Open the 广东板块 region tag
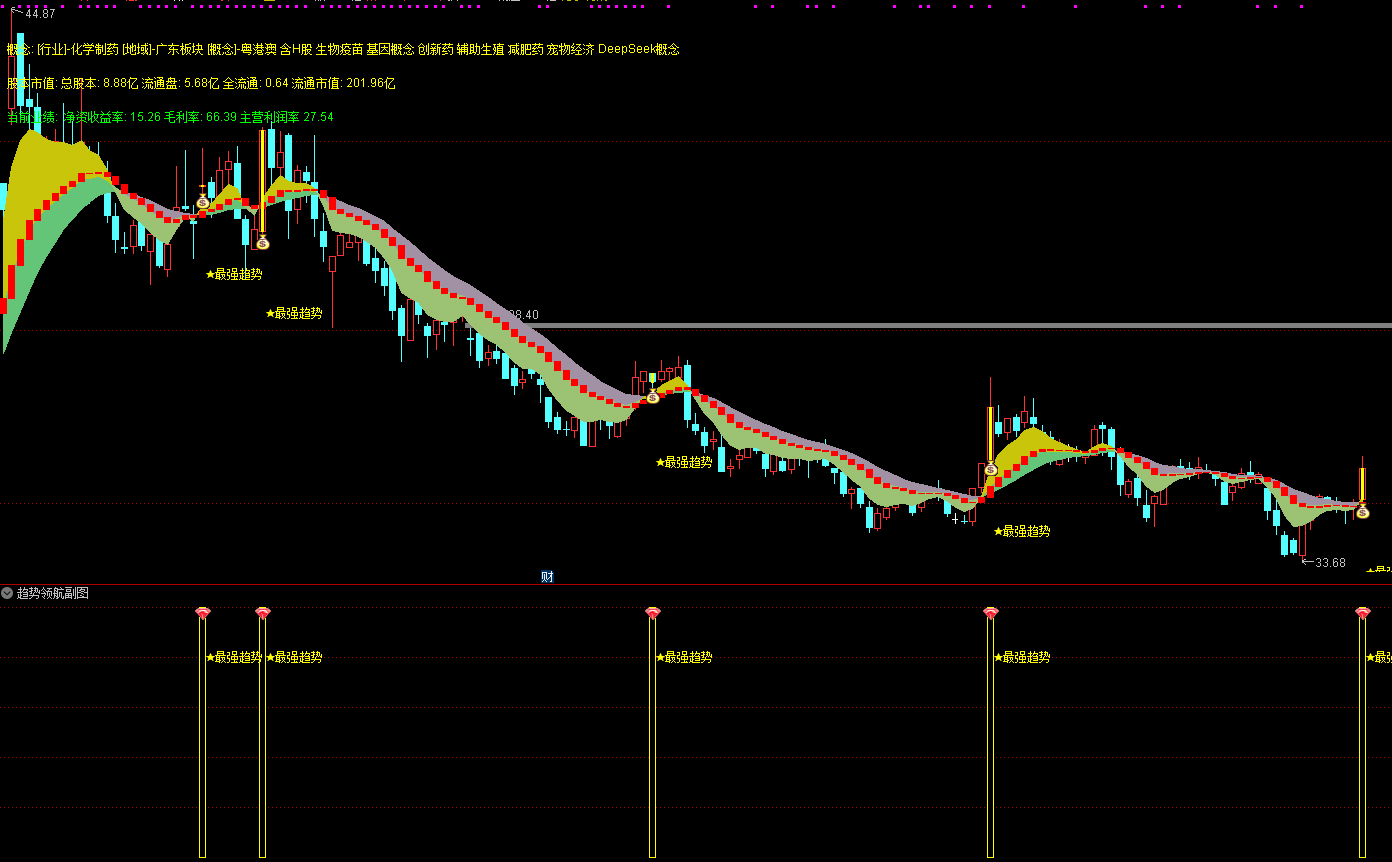The image size is (1392, 862). (180, 49)
